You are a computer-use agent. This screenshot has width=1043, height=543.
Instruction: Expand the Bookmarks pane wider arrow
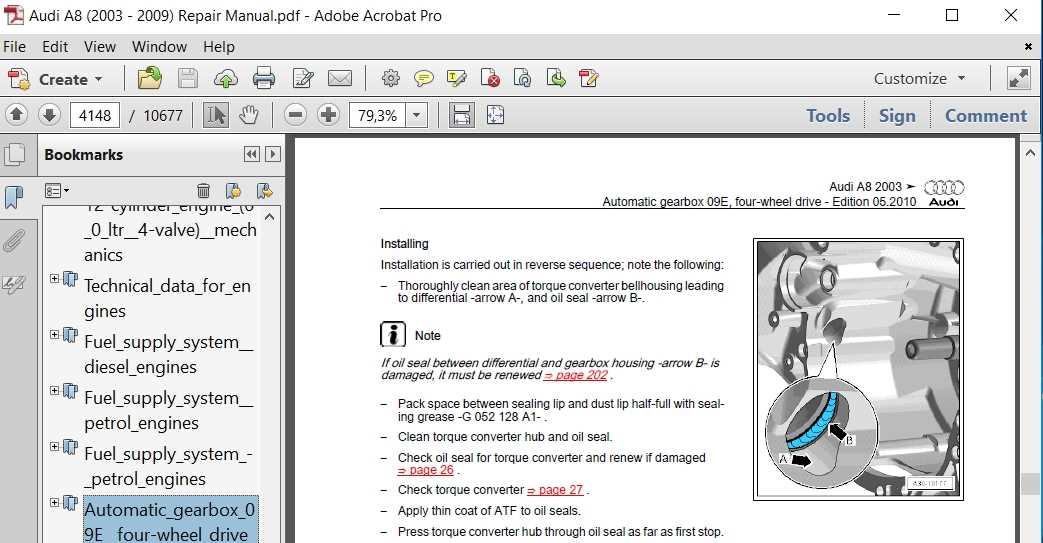click(273, 154)
